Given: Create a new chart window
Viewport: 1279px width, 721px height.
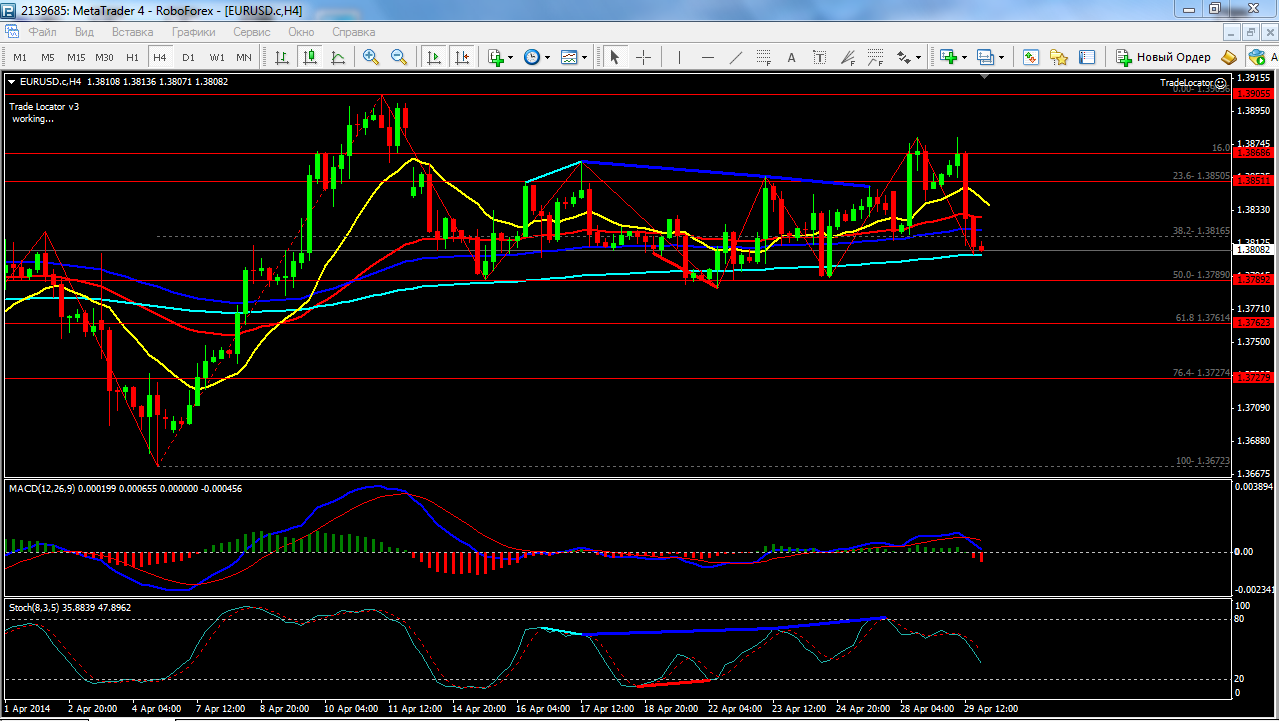Looking at the screenshot, I should pos(947,57).
